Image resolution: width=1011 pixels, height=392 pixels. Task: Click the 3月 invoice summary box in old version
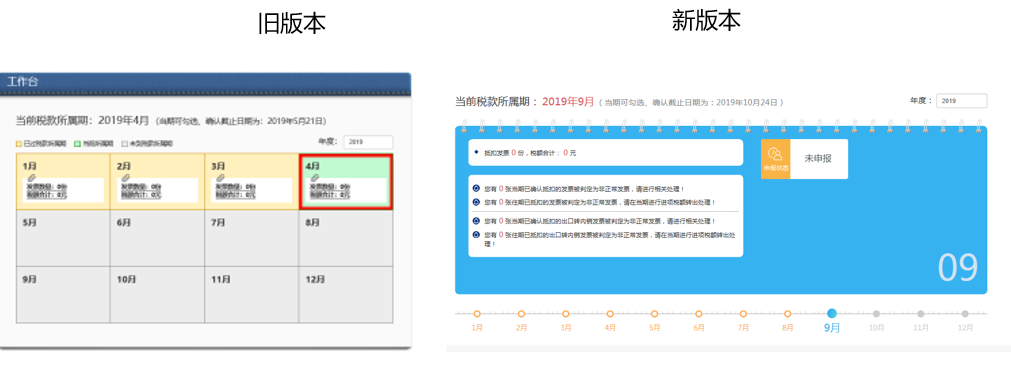pyautogui.click(x=252, y=191)
